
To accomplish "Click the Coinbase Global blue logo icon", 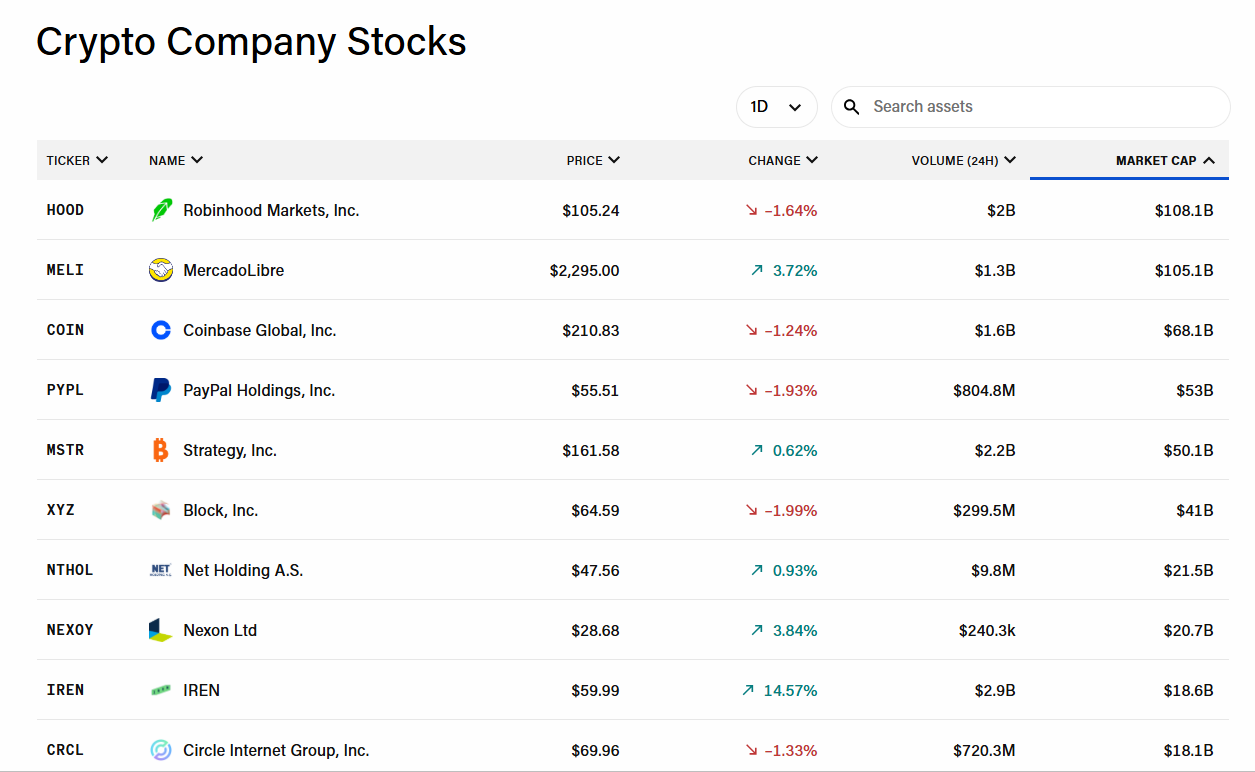I will click(161, 330).
